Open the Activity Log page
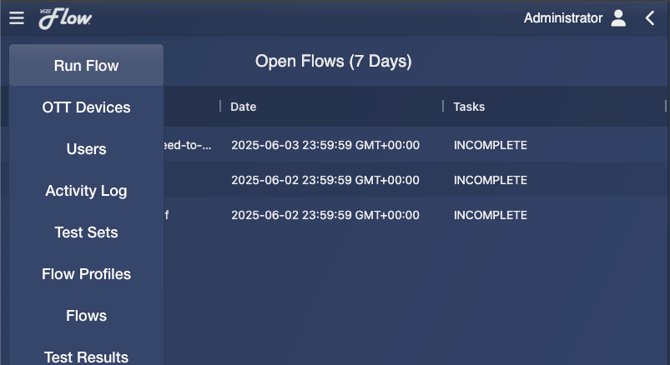The height and width of the screenshot is (365, 670). (86, 191)
